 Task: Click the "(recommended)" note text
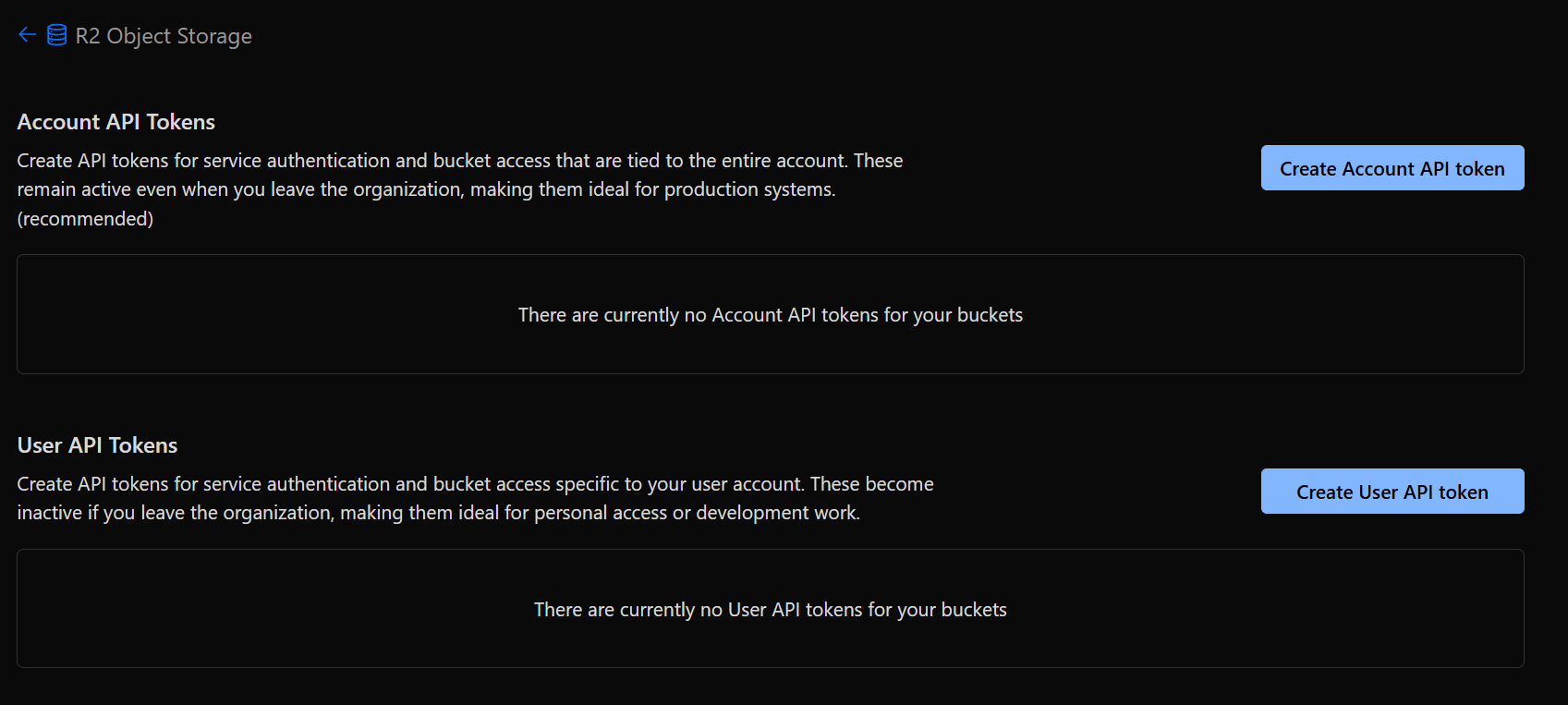pos(85,219)
